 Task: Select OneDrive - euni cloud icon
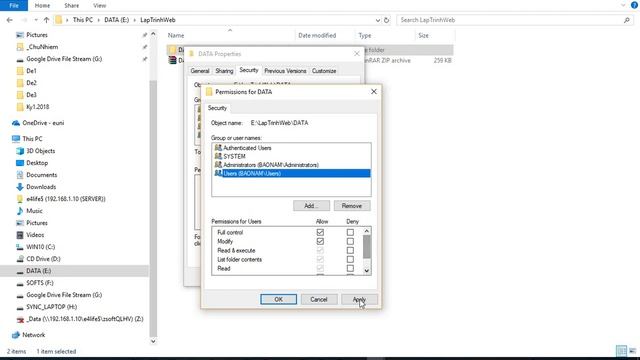tap(16, 123)
